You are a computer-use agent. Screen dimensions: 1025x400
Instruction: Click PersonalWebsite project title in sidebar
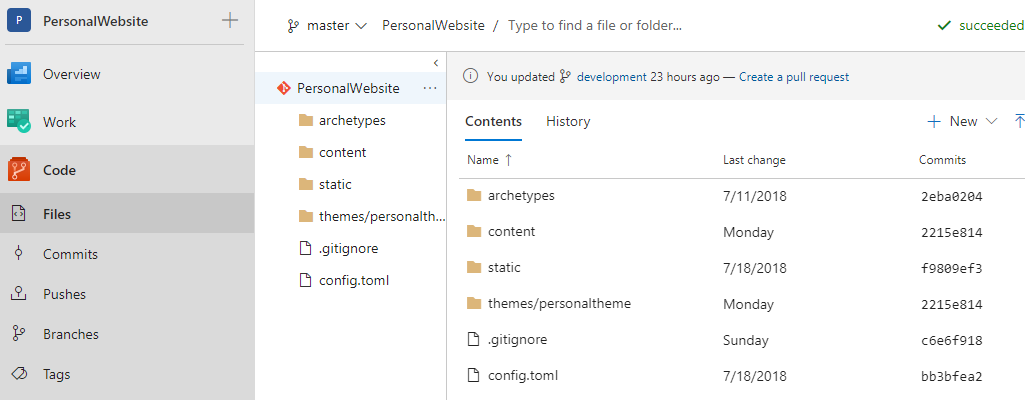point(95,21)
